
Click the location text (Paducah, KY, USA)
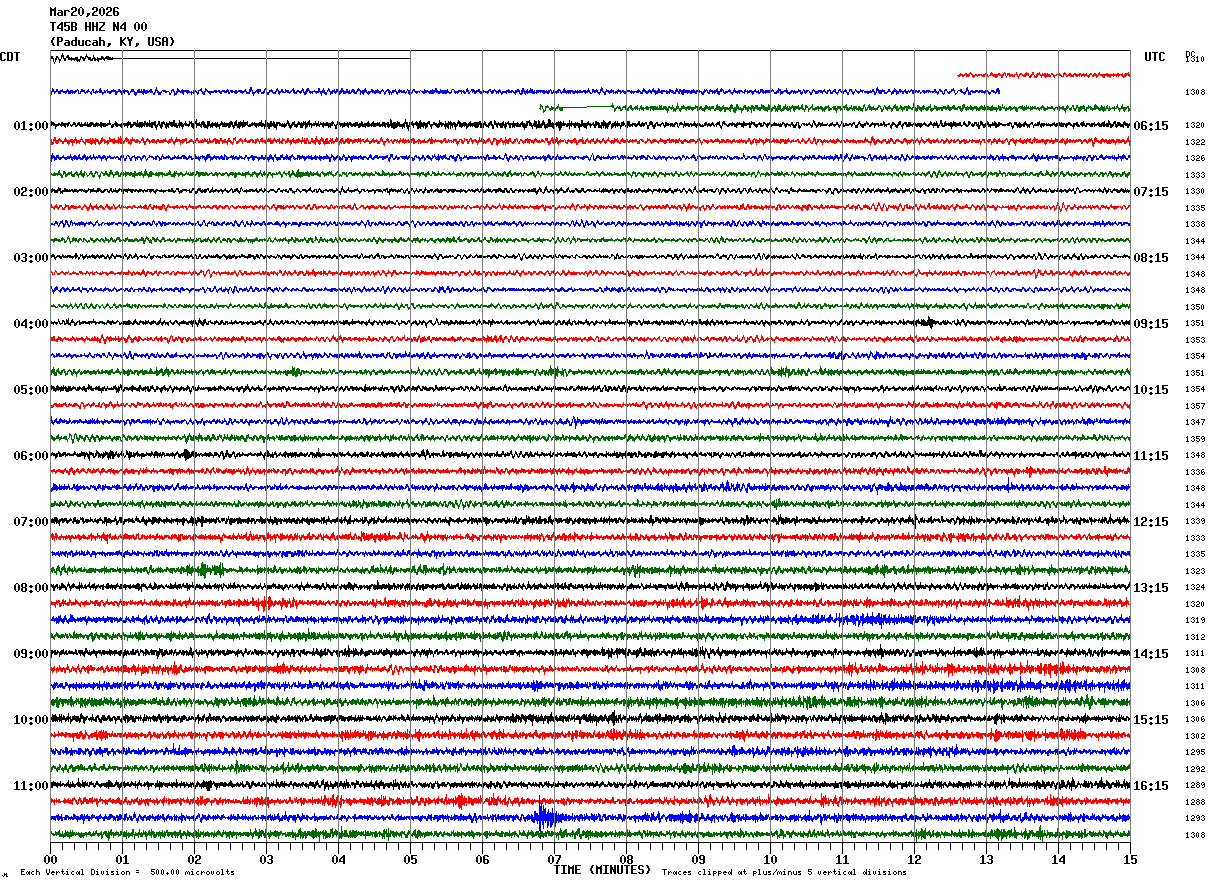tap(112, 42)
